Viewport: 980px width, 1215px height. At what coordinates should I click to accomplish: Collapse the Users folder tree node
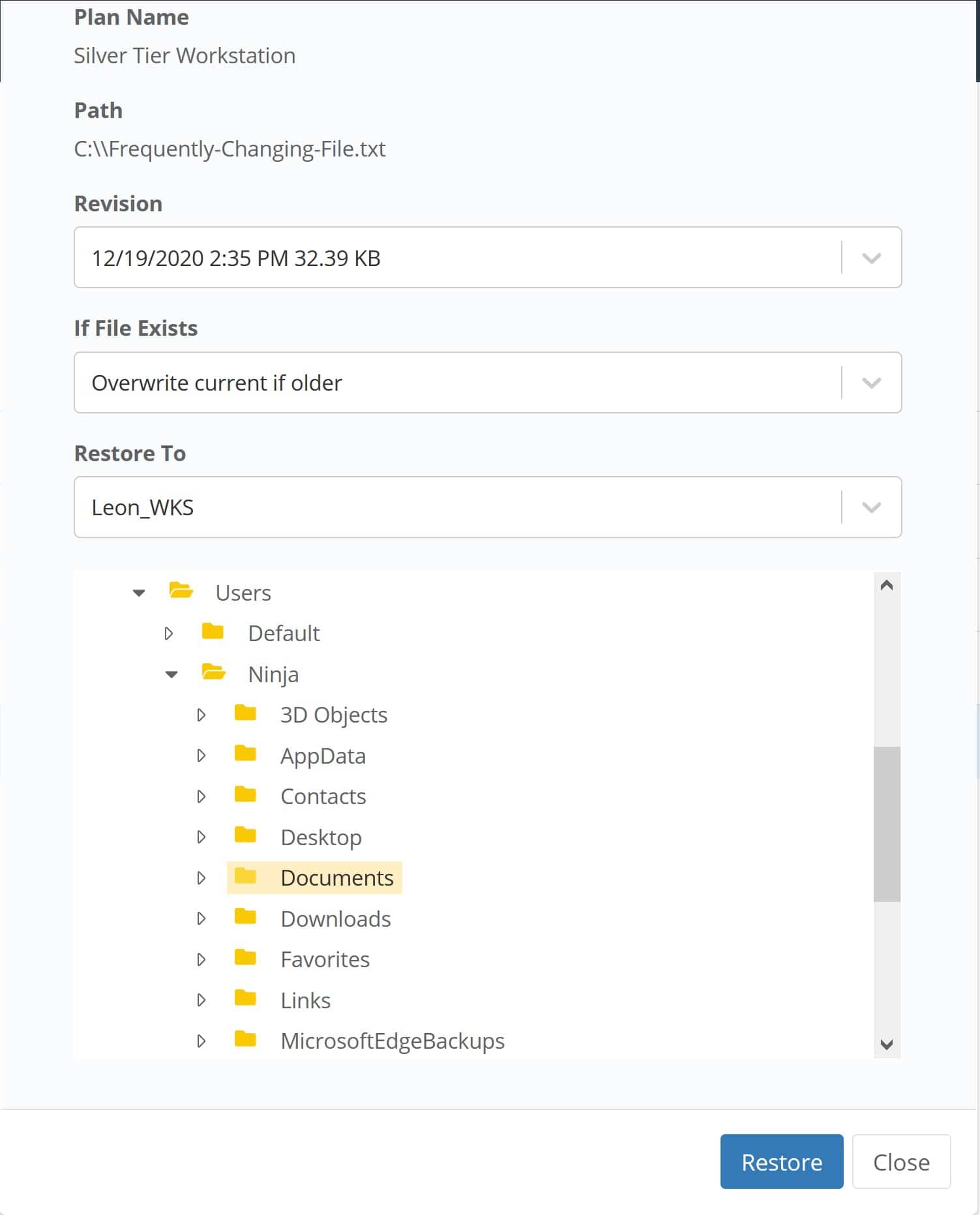pyautogui.click(x=139, y=593)
